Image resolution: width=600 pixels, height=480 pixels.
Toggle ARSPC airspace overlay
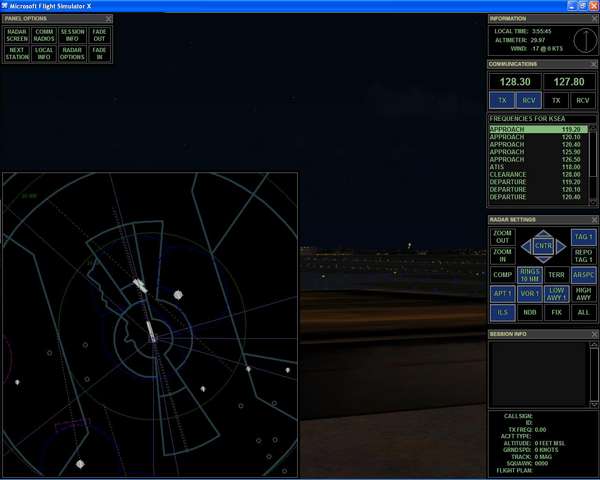click(x=584, y=274)
